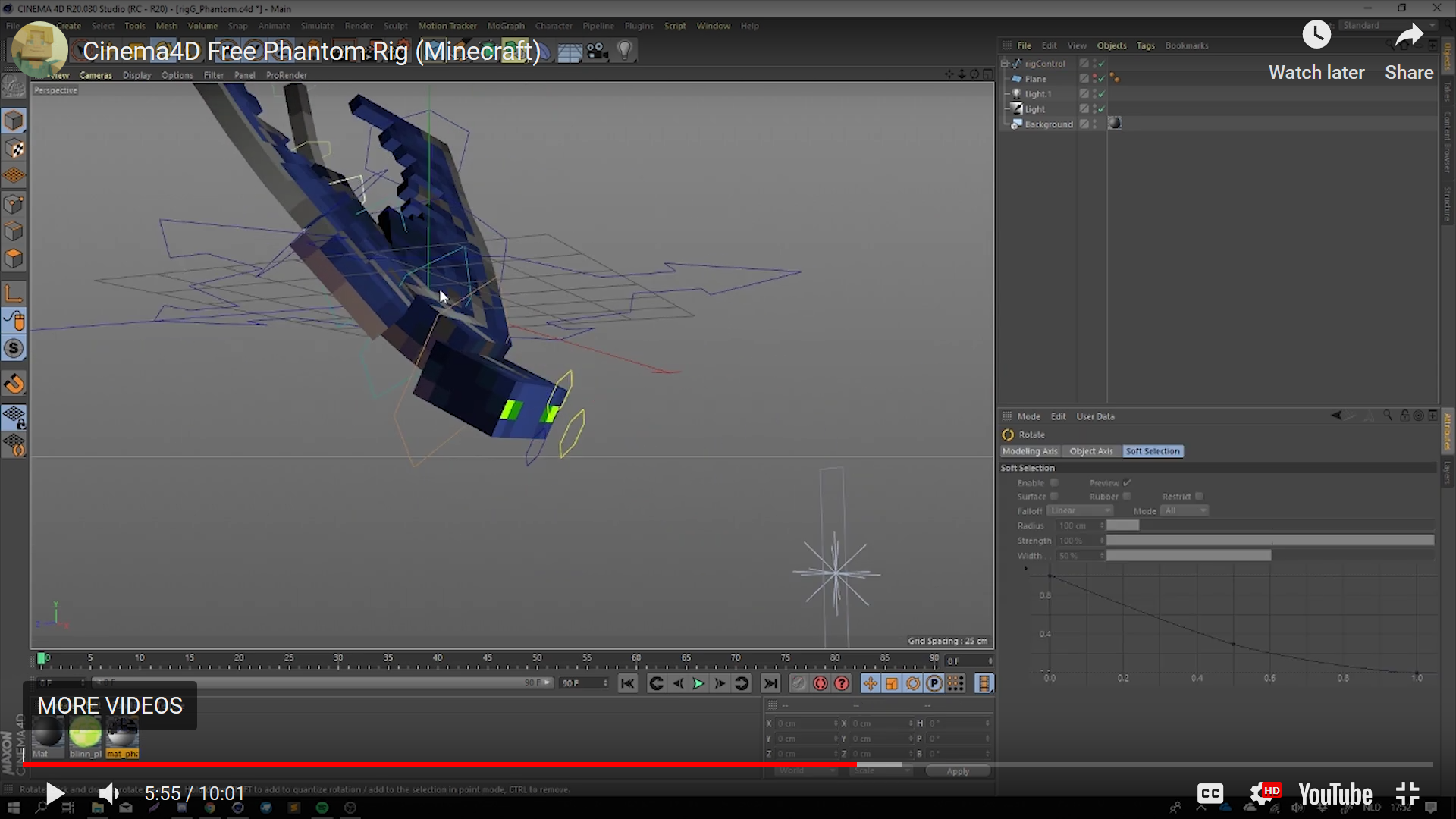This screenshot has height=819, width=1456.
Task: Click the Locked Workplane grid icon
Action: pyautogui.click(x=14, y=418)
